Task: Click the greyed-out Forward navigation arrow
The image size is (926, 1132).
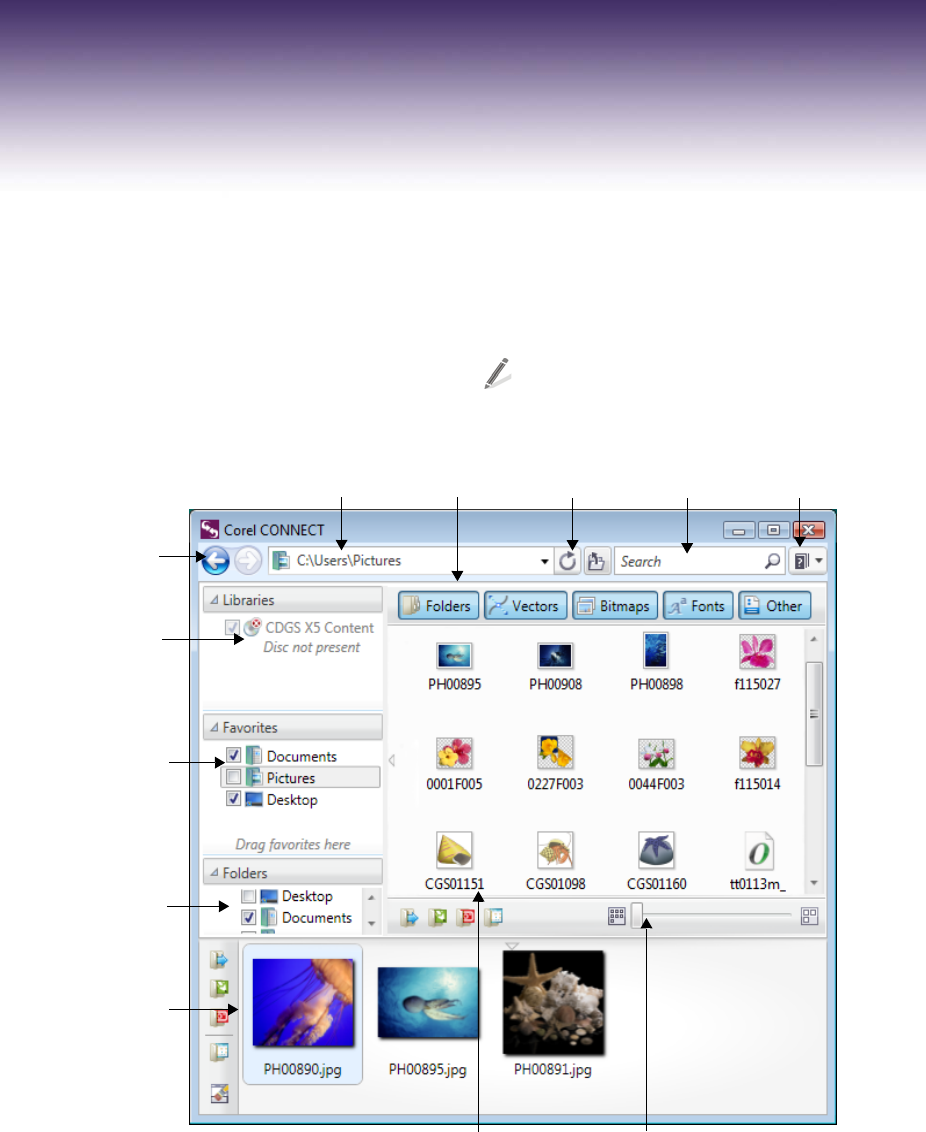Action: point(248,561)
